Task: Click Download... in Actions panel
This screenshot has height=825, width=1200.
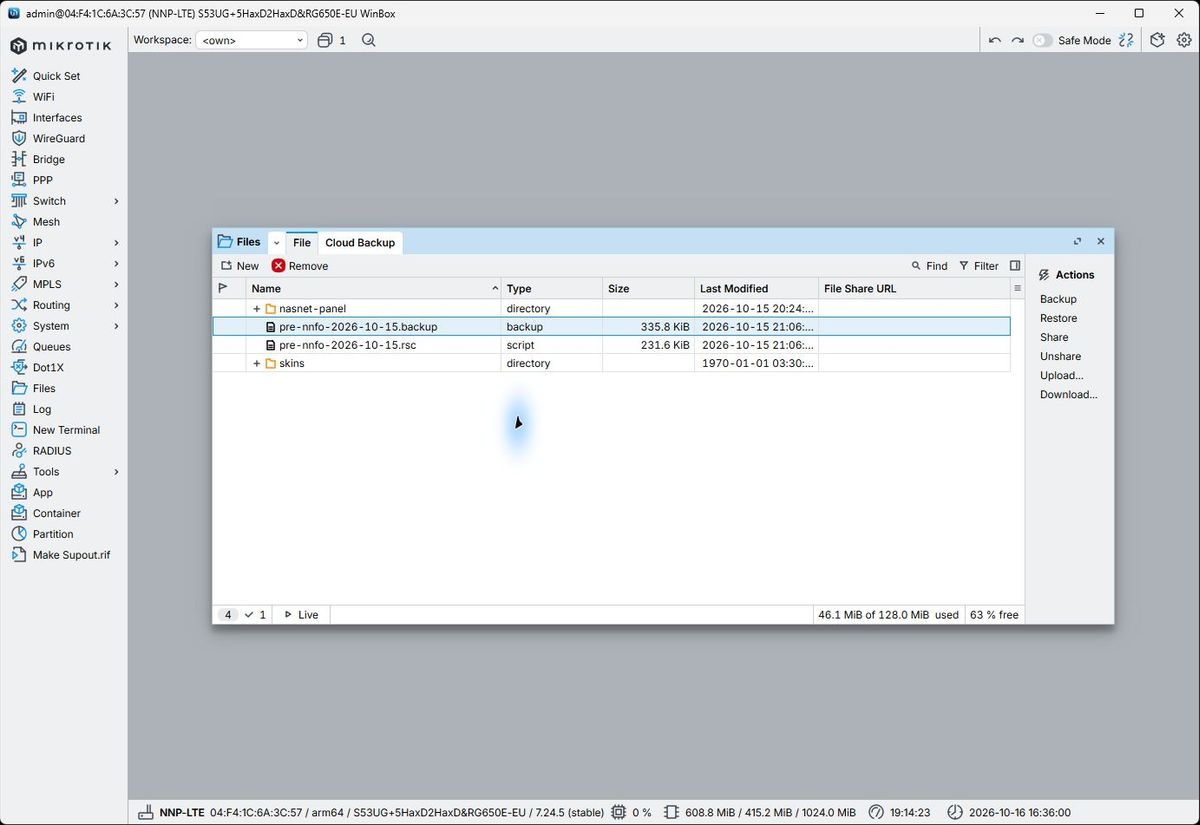Action: pyautogui.click(x=1069, y=394)
